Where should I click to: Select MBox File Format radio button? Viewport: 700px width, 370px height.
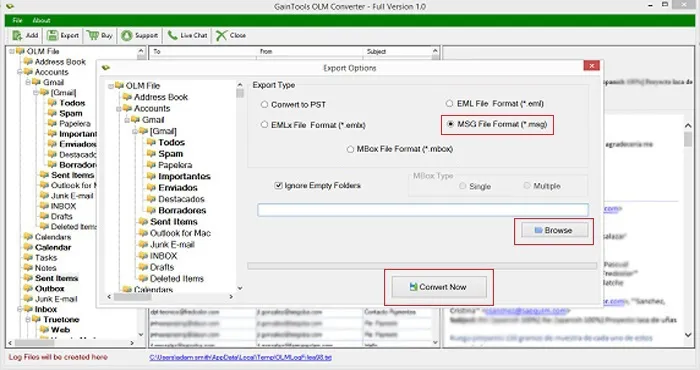coord(350,149)
